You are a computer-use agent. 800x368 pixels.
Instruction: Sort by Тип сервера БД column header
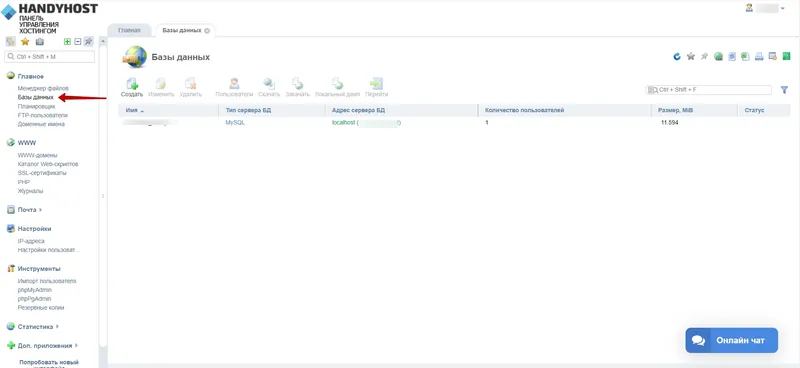(x=272, y=110)
